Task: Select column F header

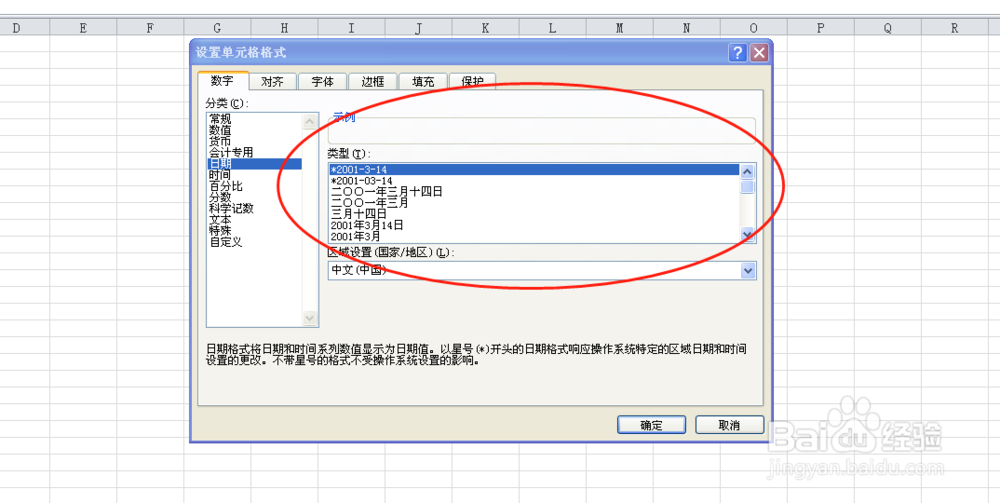Action: (151, 27)
